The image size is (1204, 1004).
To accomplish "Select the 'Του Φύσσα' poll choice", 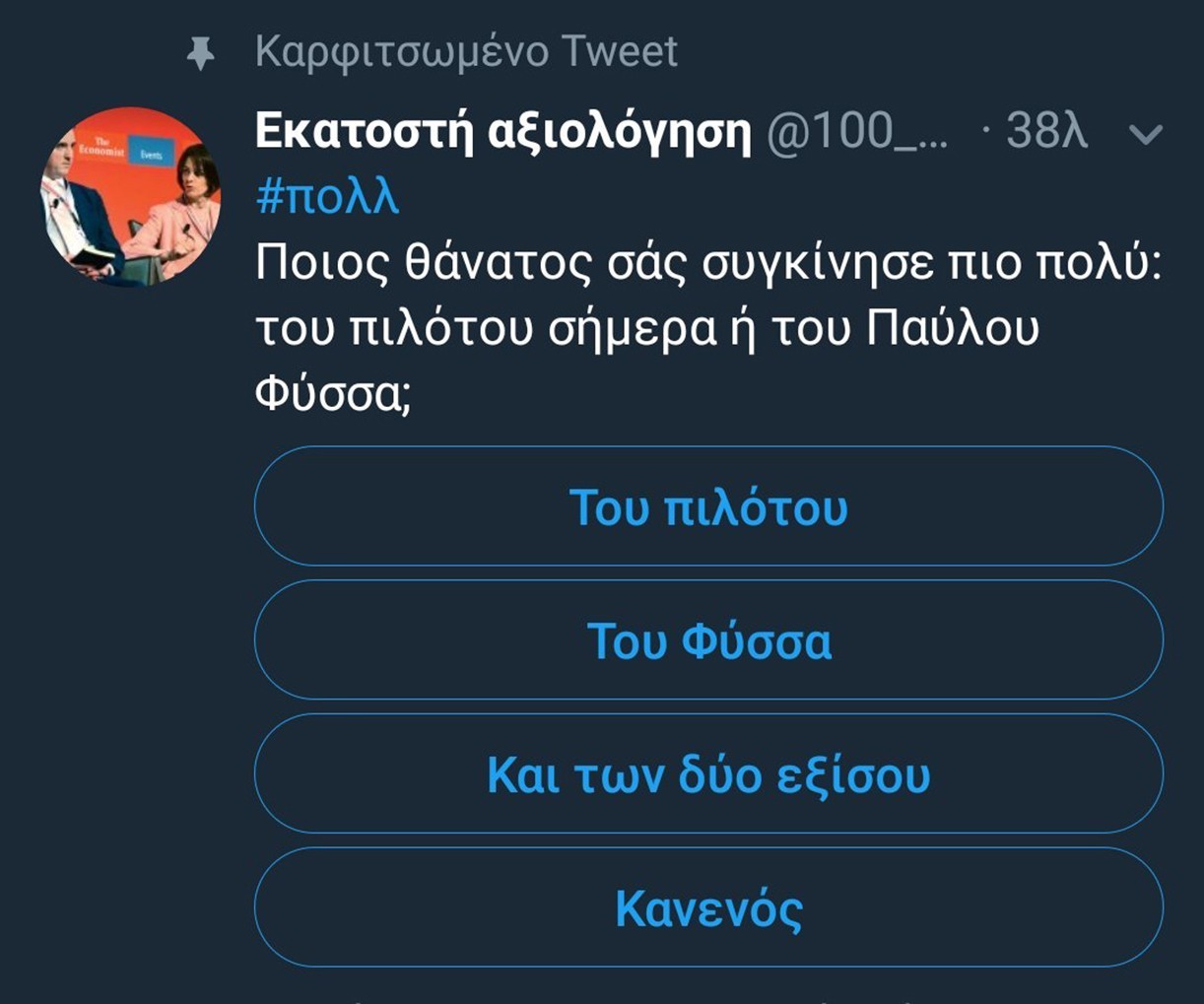I will coord(708,640).
